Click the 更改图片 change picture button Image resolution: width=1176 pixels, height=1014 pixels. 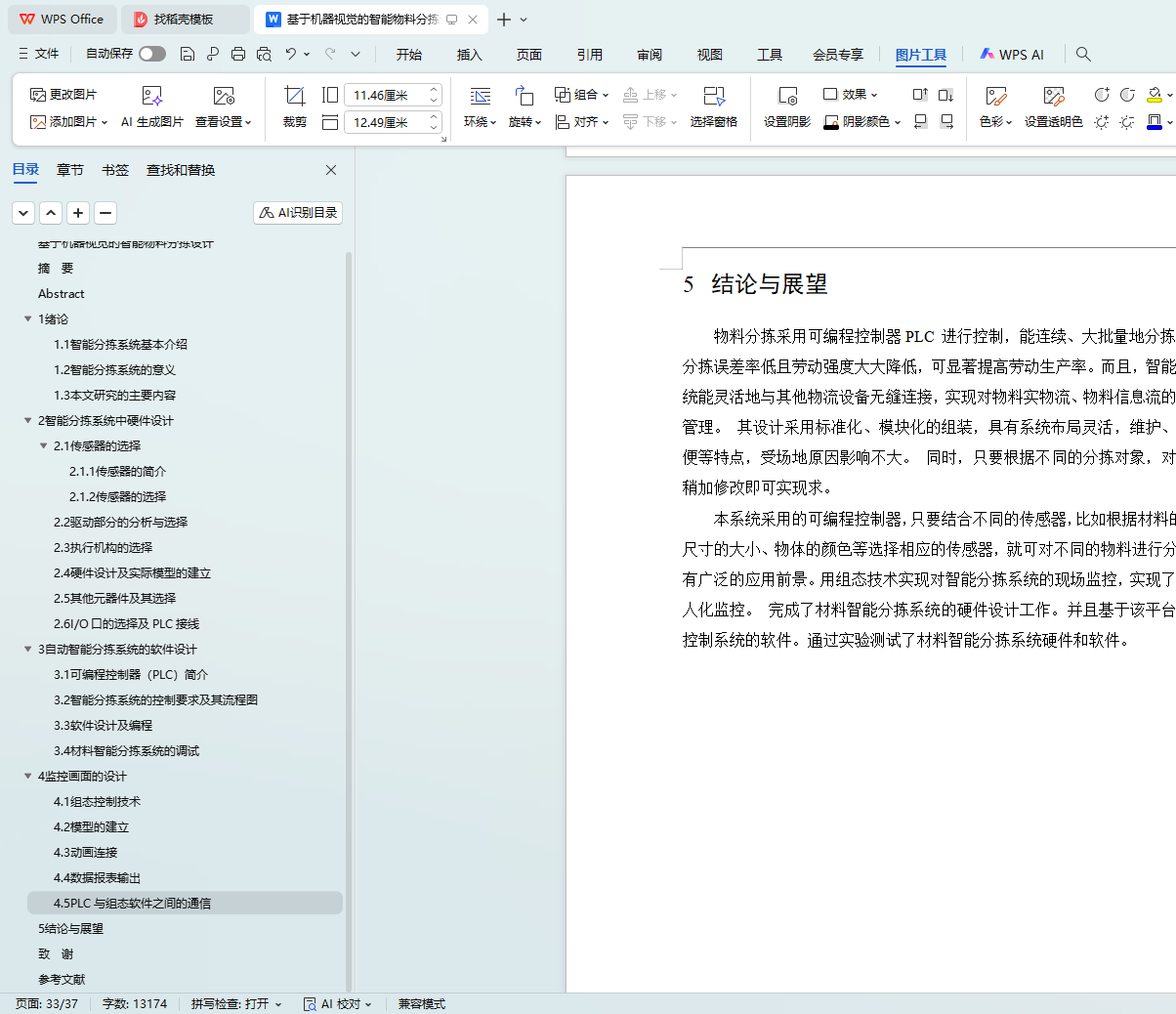(63, 95)
